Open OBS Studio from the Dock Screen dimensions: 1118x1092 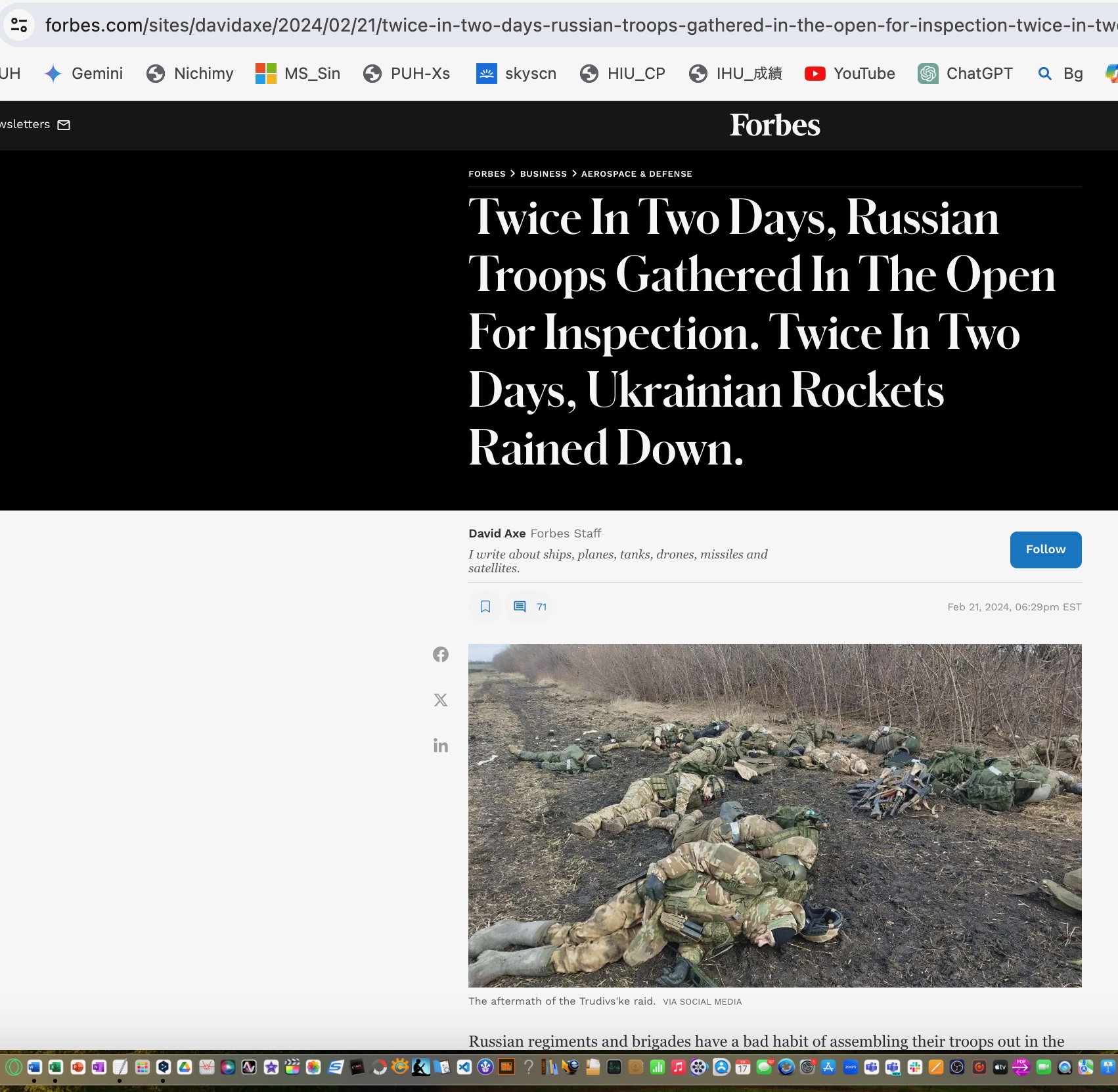pos(957,1067)
